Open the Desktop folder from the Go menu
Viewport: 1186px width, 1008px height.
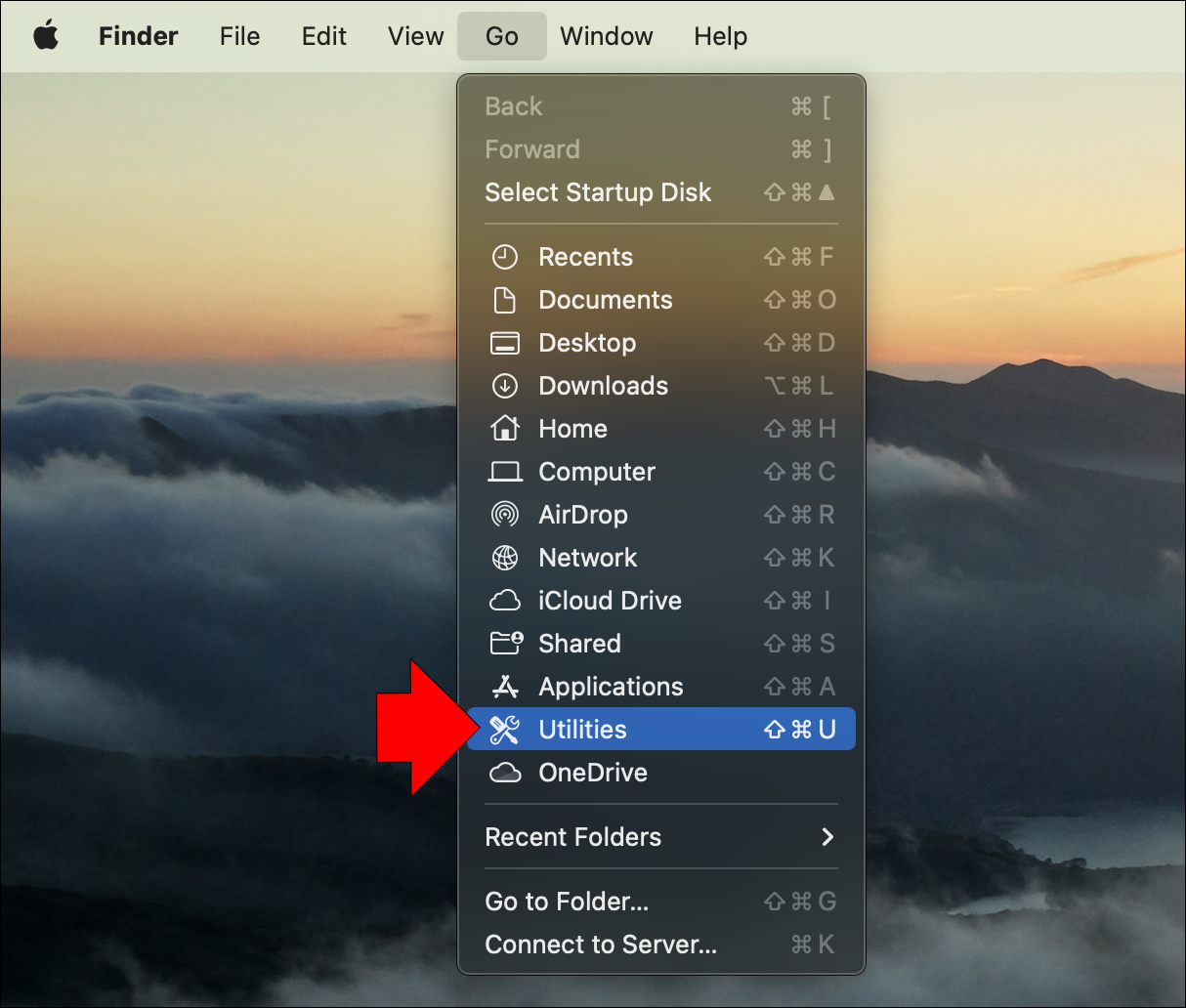tap(587, 343)
